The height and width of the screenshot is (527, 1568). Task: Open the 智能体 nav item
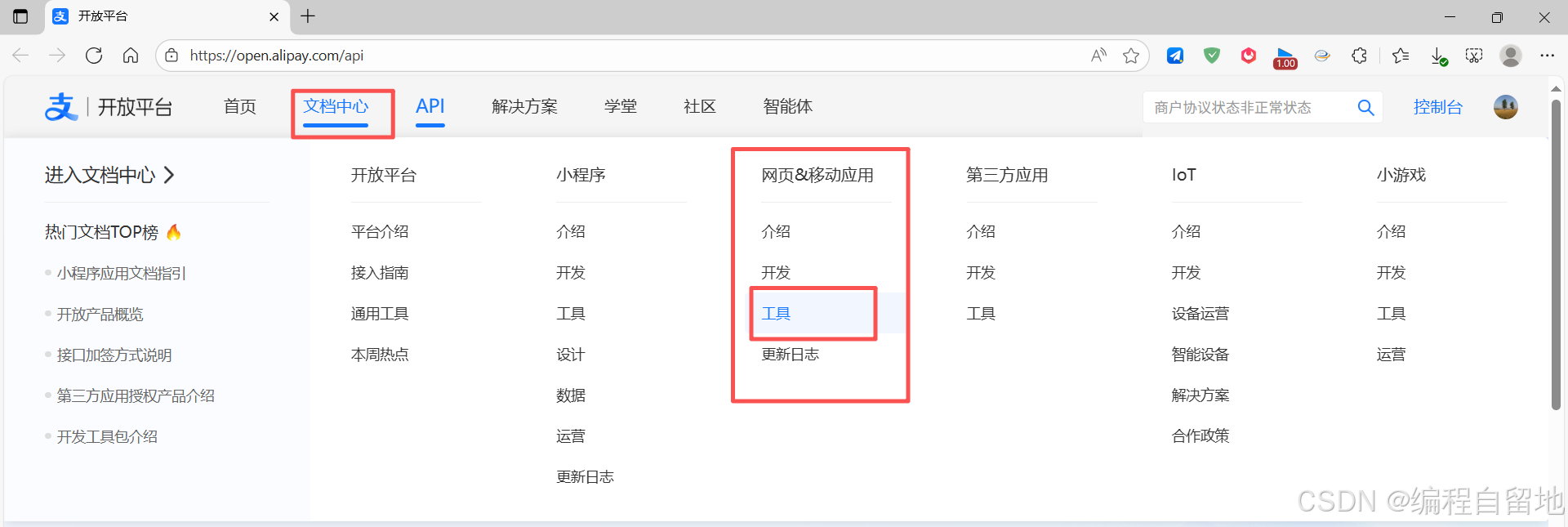pyautogui.click(x=788, y=107)
